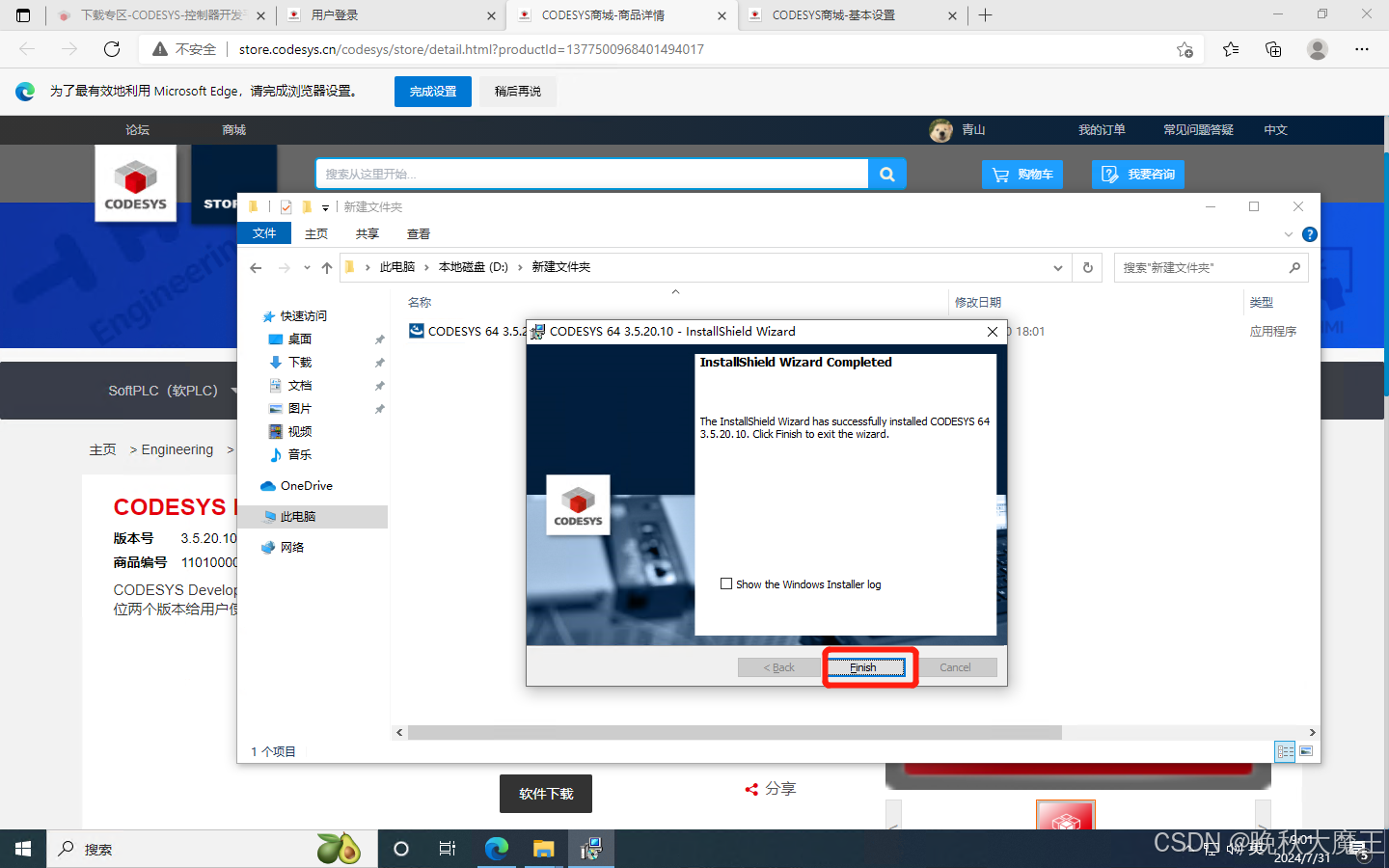Image resolution: width=1389 pixels, height=868 pixels.
Task: Open the 主页 ribbon tab in File Explorer
Action: (316, 233)
